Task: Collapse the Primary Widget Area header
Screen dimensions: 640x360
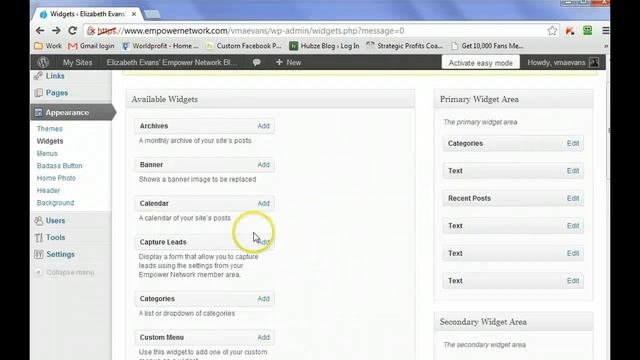Action: click(x=513, y=99)
